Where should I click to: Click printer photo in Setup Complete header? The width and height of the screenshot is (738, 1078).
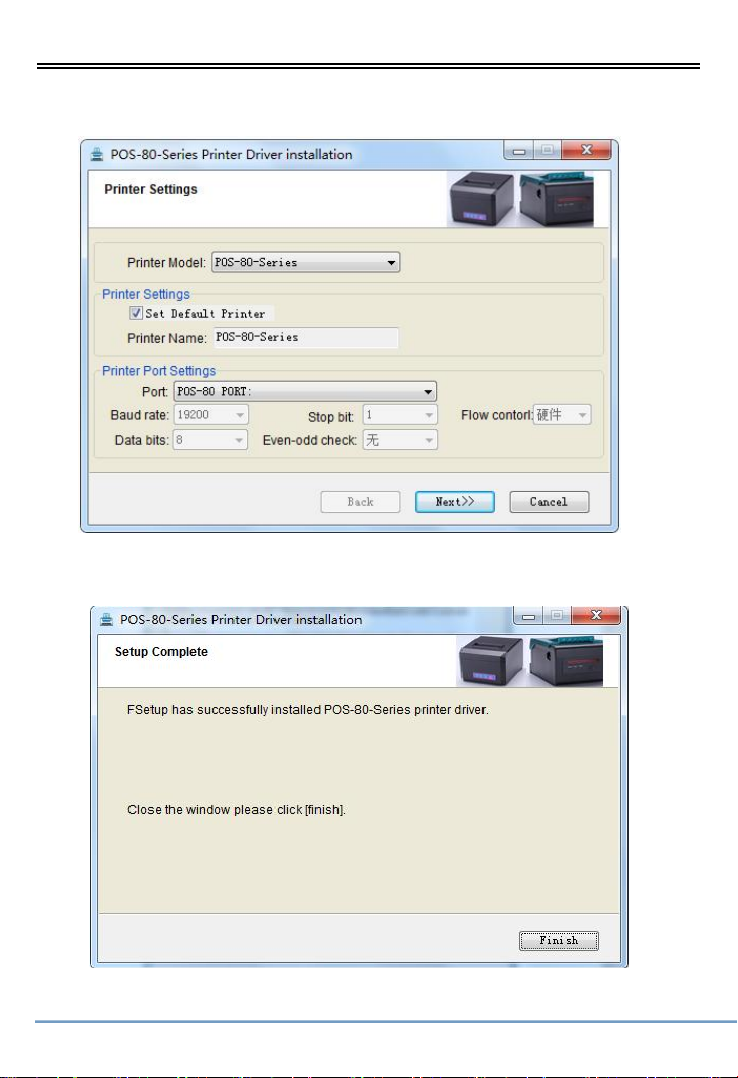[x=530, y=661]
